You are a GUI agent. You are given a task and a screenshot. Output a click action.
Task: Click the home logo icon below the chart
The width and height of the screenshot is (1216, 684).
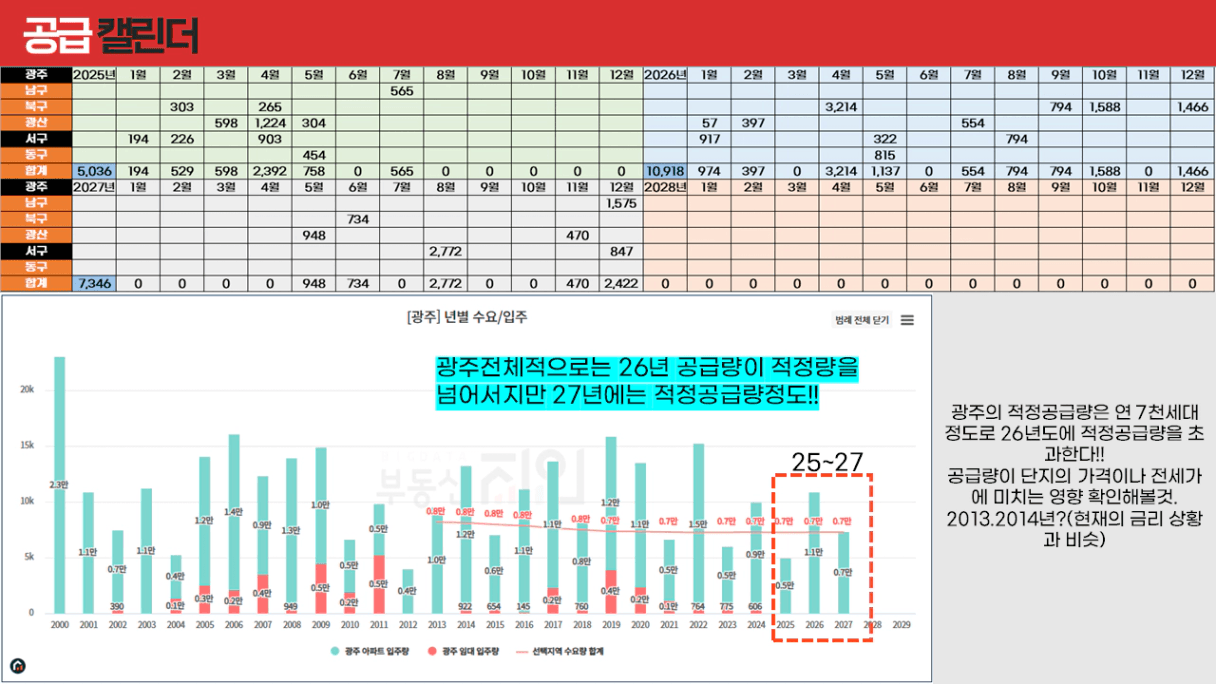coord(17,666)
